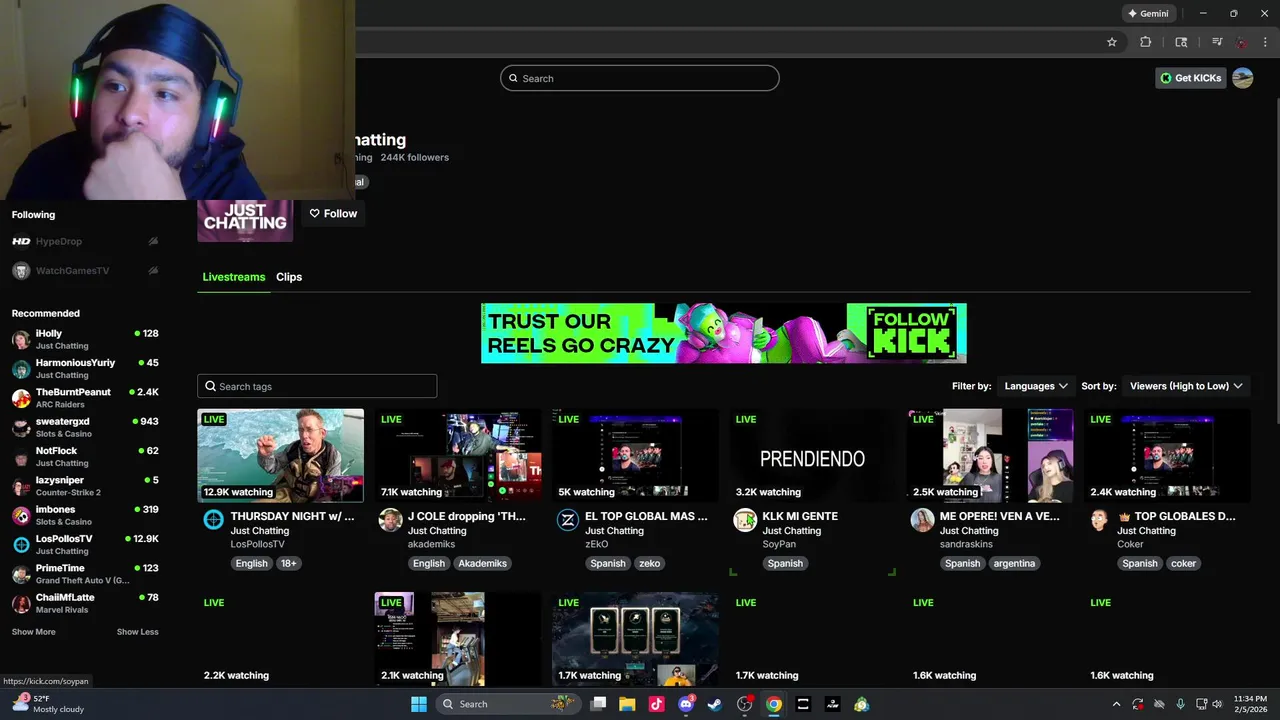Click akademiks channel avatar in stream card
Image resolution: width=1280 pixels, height=720 pixels.
point(390,519)
